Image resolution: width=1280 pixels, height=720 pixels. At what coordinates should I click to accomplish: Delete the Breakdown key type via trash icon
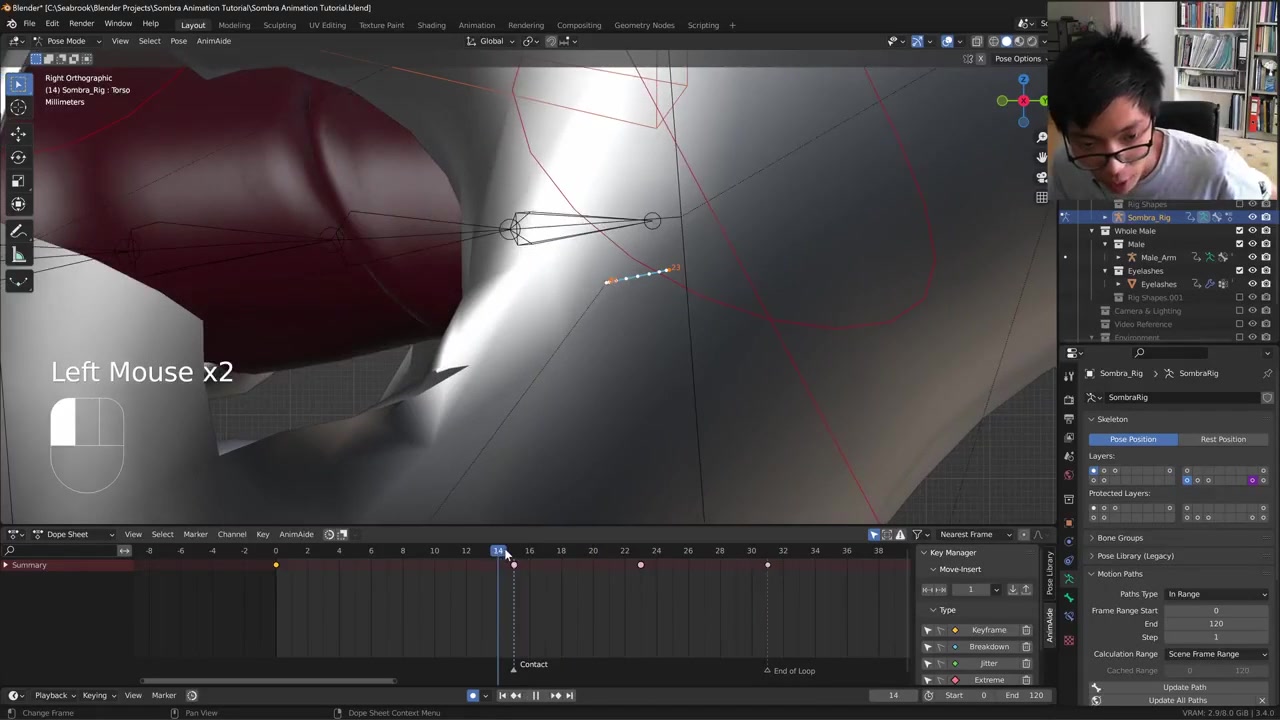(1026, 647)
